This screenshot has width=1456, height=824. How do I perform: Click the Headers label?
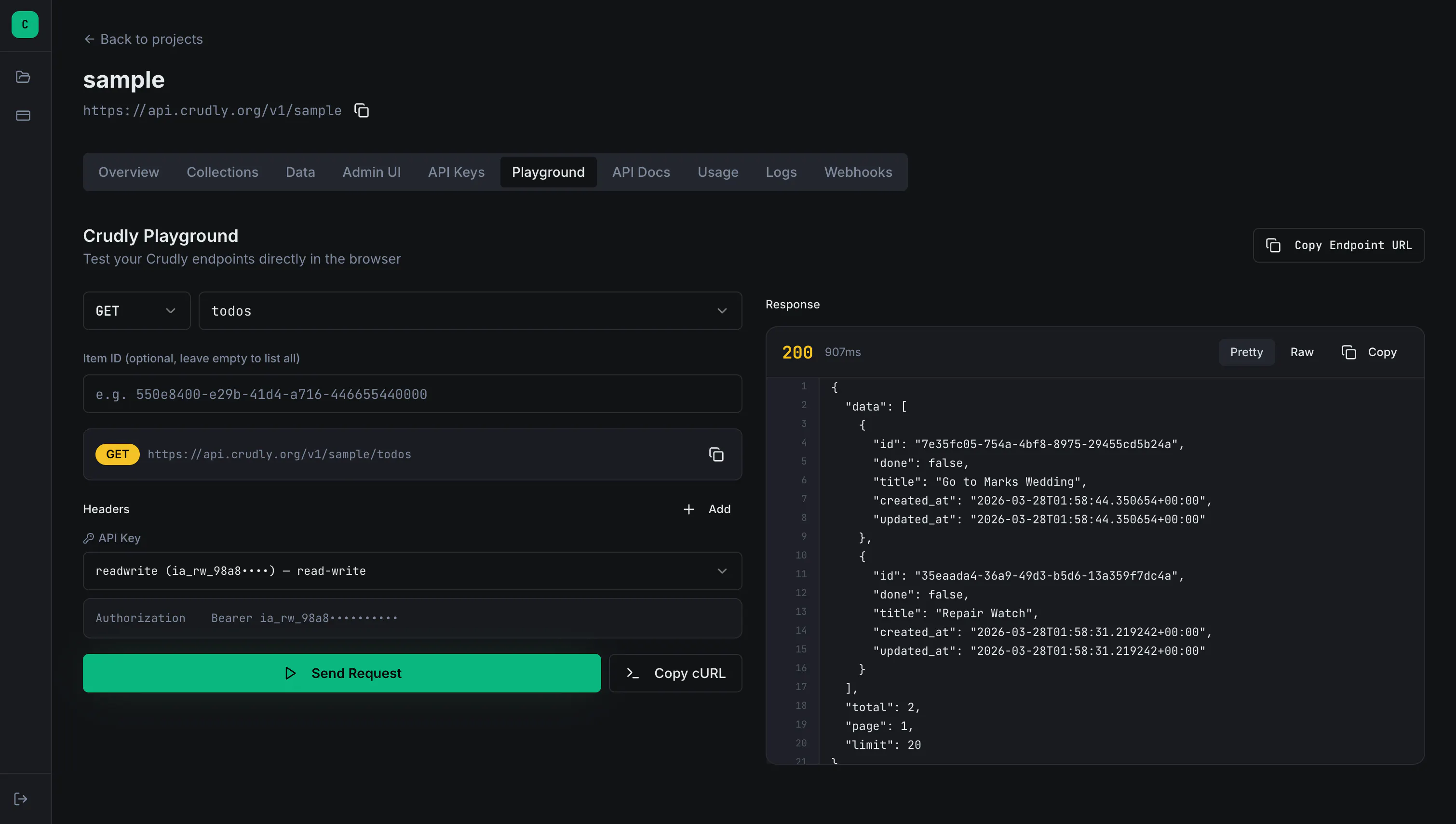coord(106,509)
